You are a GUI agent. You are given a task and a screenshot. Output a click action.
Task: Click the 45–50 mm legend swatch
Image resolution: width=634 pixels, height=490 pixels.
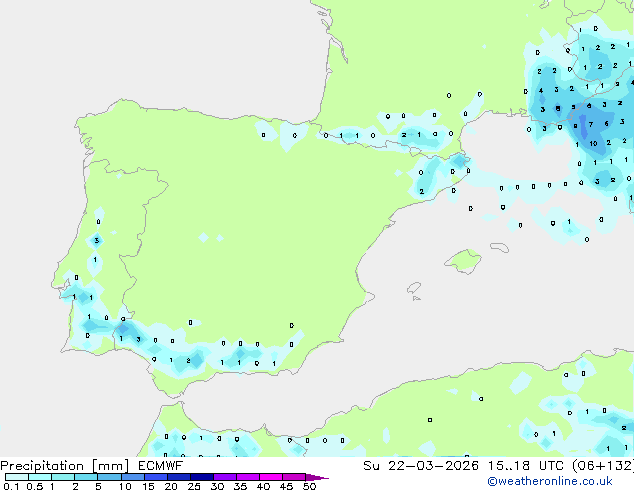point(294,477)
